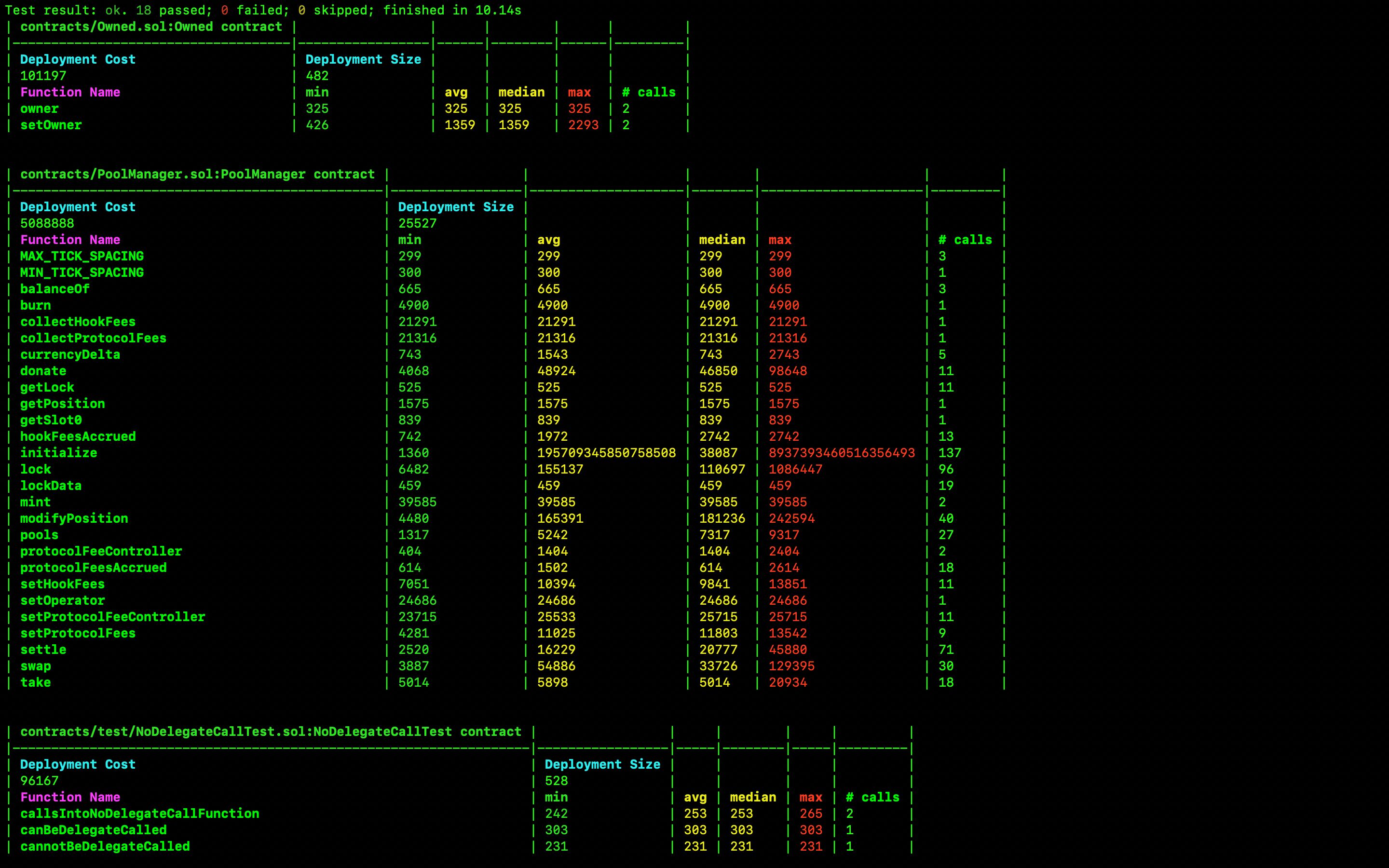Click the burn function name

point(35,305)
